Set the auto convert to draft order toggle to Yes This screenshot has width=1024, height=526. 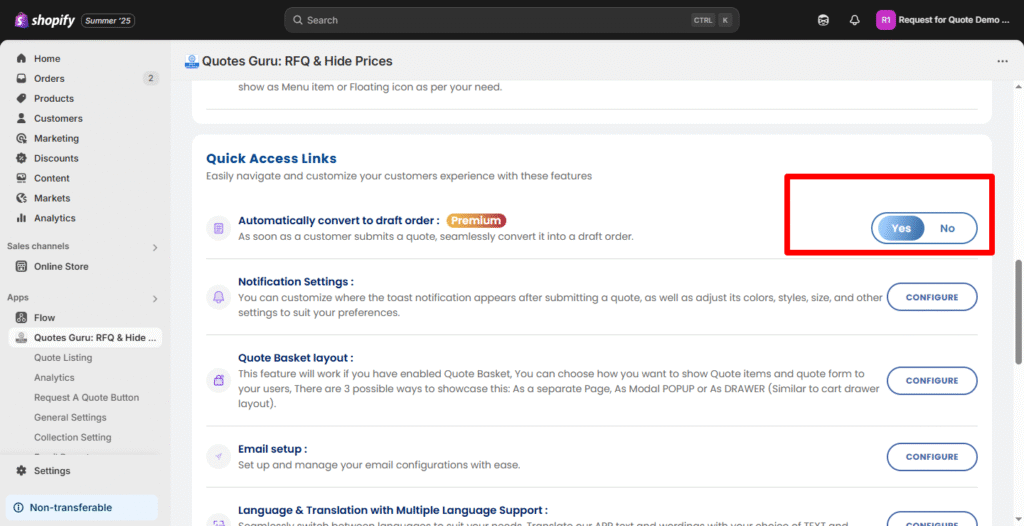pyautogui.click(x=901, y=228)
